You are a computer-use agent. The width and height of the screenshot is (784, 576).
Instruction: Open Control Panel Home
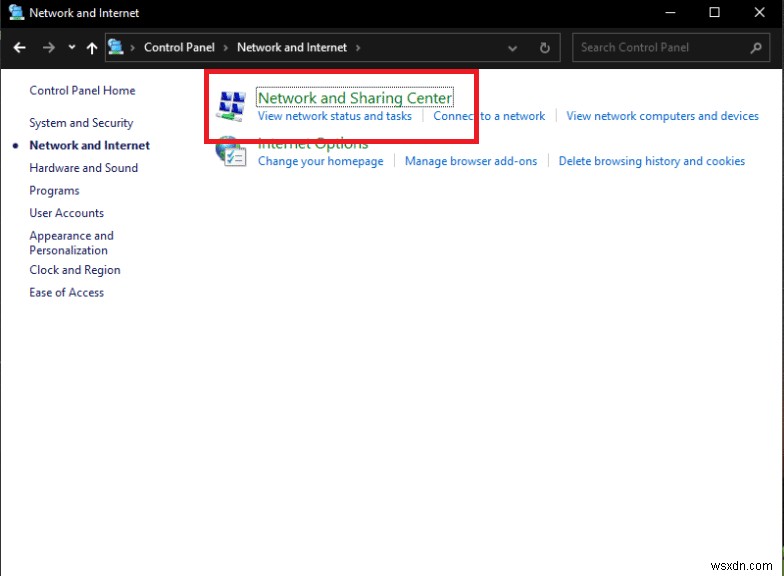pos(82,90)
